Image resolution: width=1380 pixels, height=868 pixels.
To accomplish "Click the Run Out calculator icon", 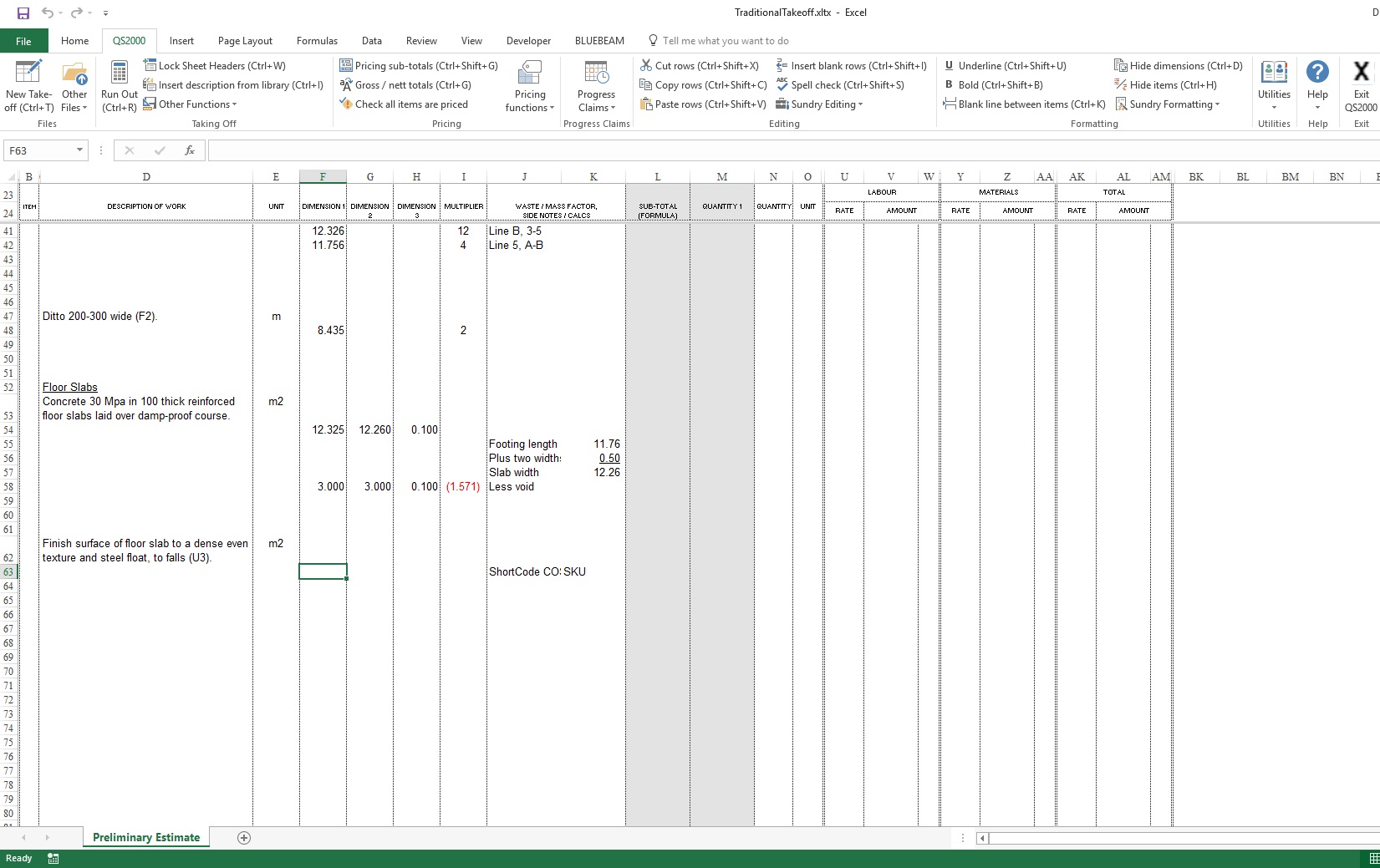I will tap(119, 74).
